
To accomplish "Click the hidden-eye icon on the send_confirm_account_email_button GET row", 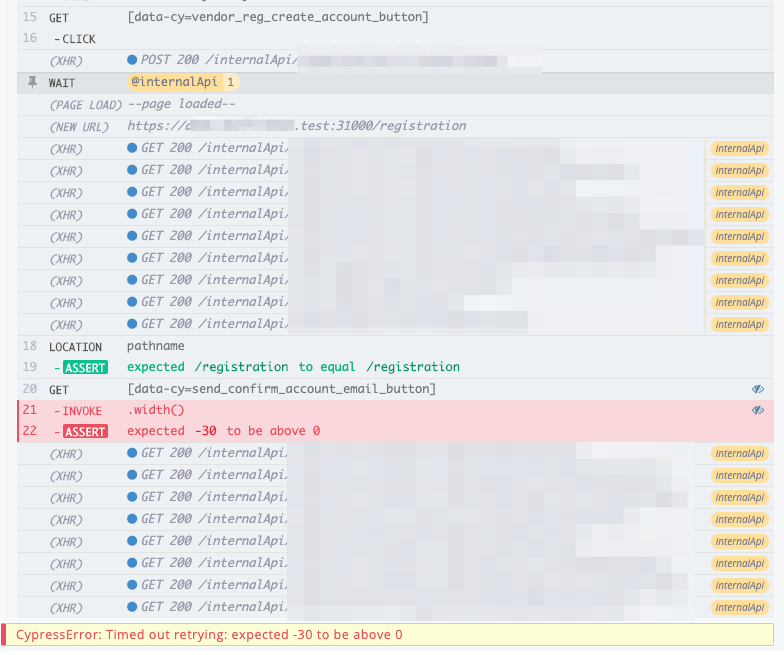I will click(758, 389).
